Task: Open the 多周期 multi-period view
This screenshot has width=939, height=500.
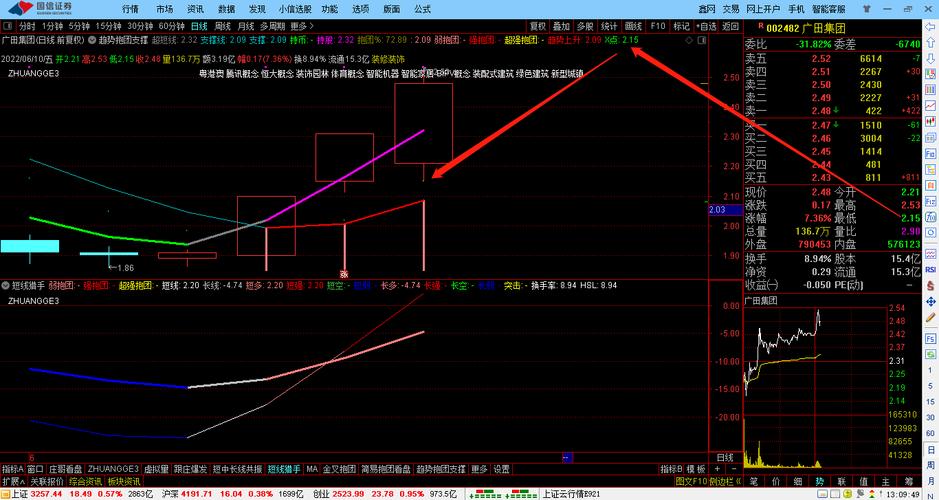Action: 272,26
